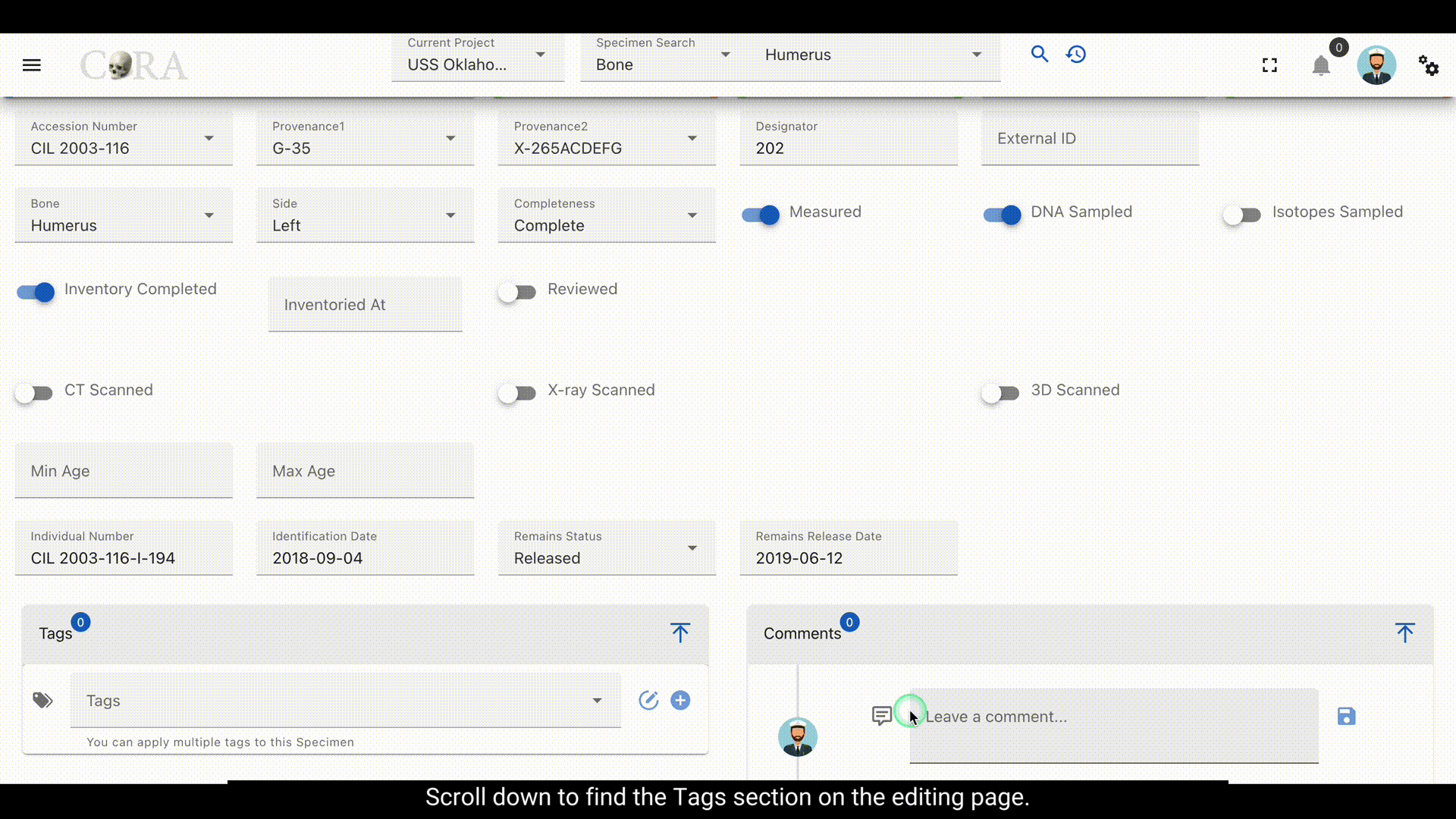The width and height of the screenshot is (1456, 819).
Task: Click the Designator field
Action: click(x=849, y=138)
